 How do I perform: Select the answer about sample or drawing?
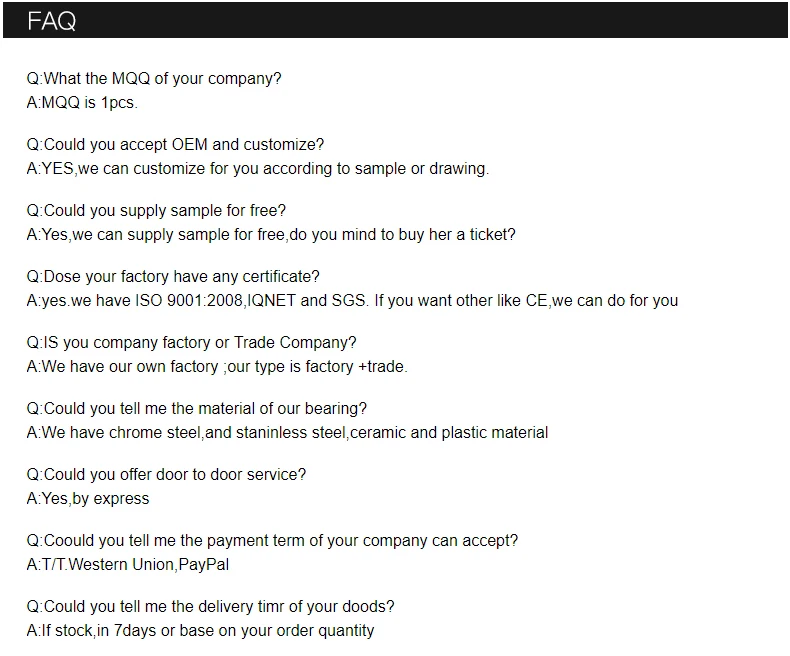point(257,169)
